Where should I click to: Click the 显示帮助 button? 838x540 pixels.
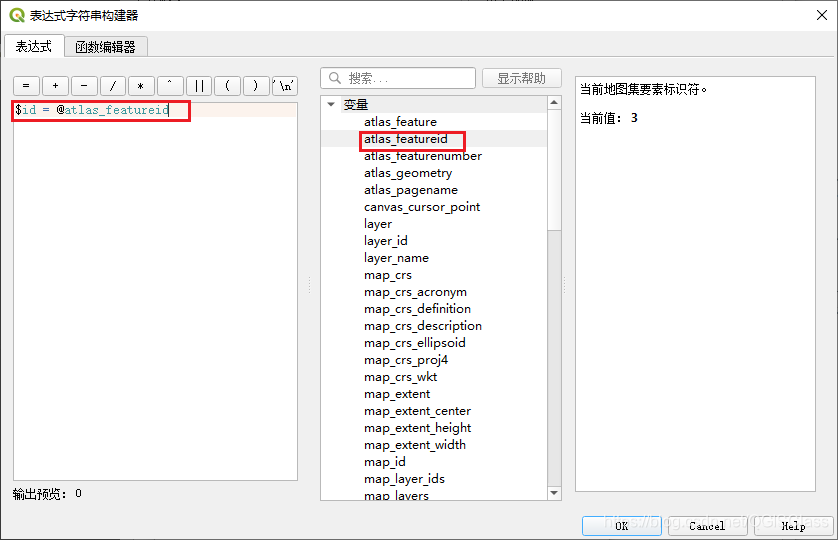pos(522,78)
